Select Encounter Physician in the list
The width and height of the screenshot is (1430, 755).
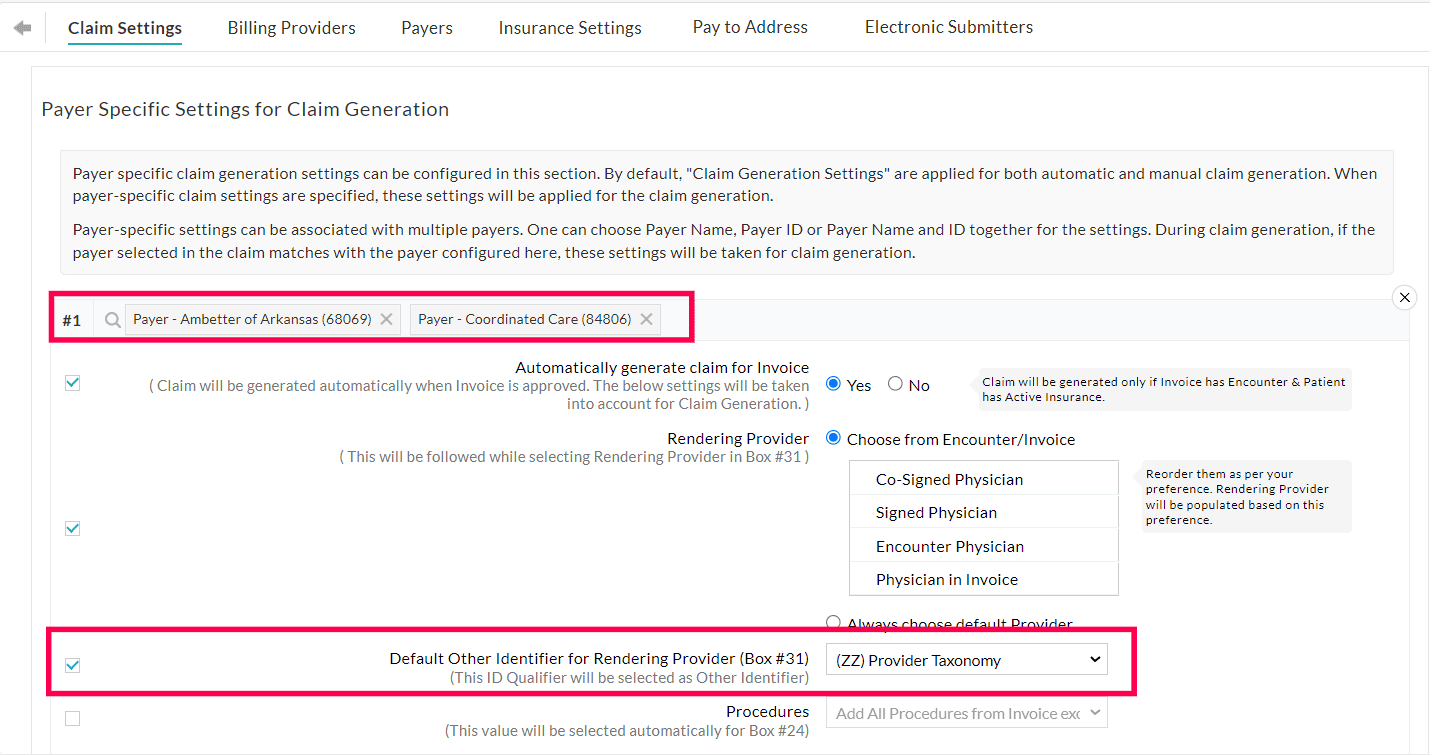(949, 546)
